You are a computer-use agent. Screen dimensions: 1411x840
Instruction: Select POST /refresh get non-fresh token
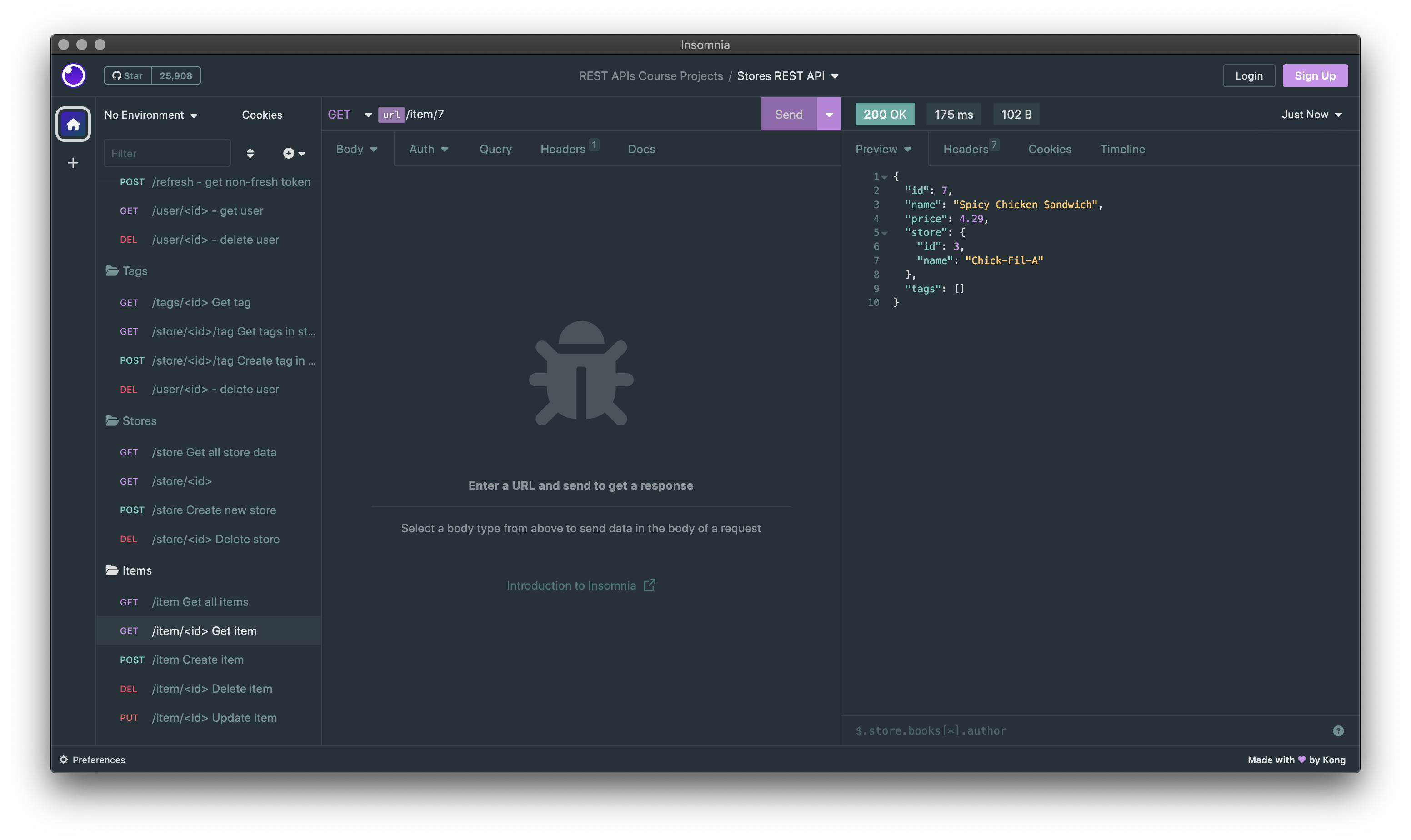208,182
